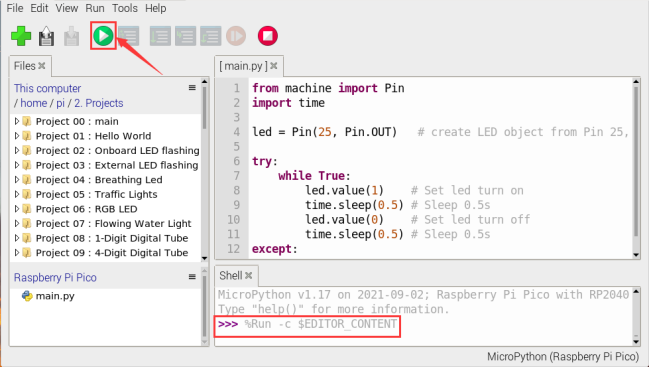Image resolution: width=650 pixels, height=367 pixels.
Task: Click the Step over toolbar icon
Action: 160,36
